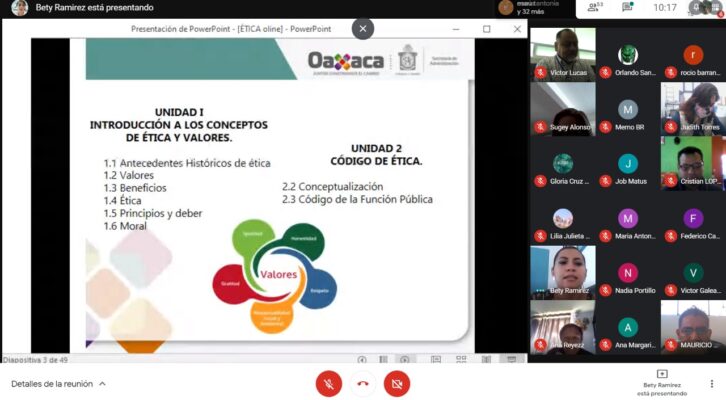726x400 pixels.
Task: Dismiss the overlay with round X button
Action: tap(363, 29)
